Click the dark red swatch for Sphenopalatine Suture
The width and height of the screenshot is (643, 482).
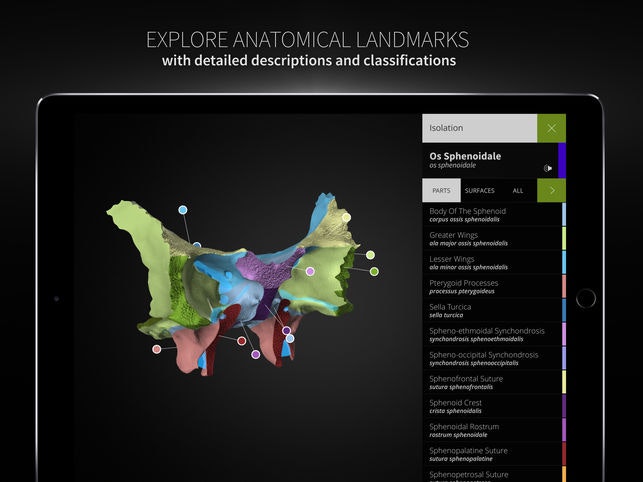pyautogui.click(x=564, y=454)
